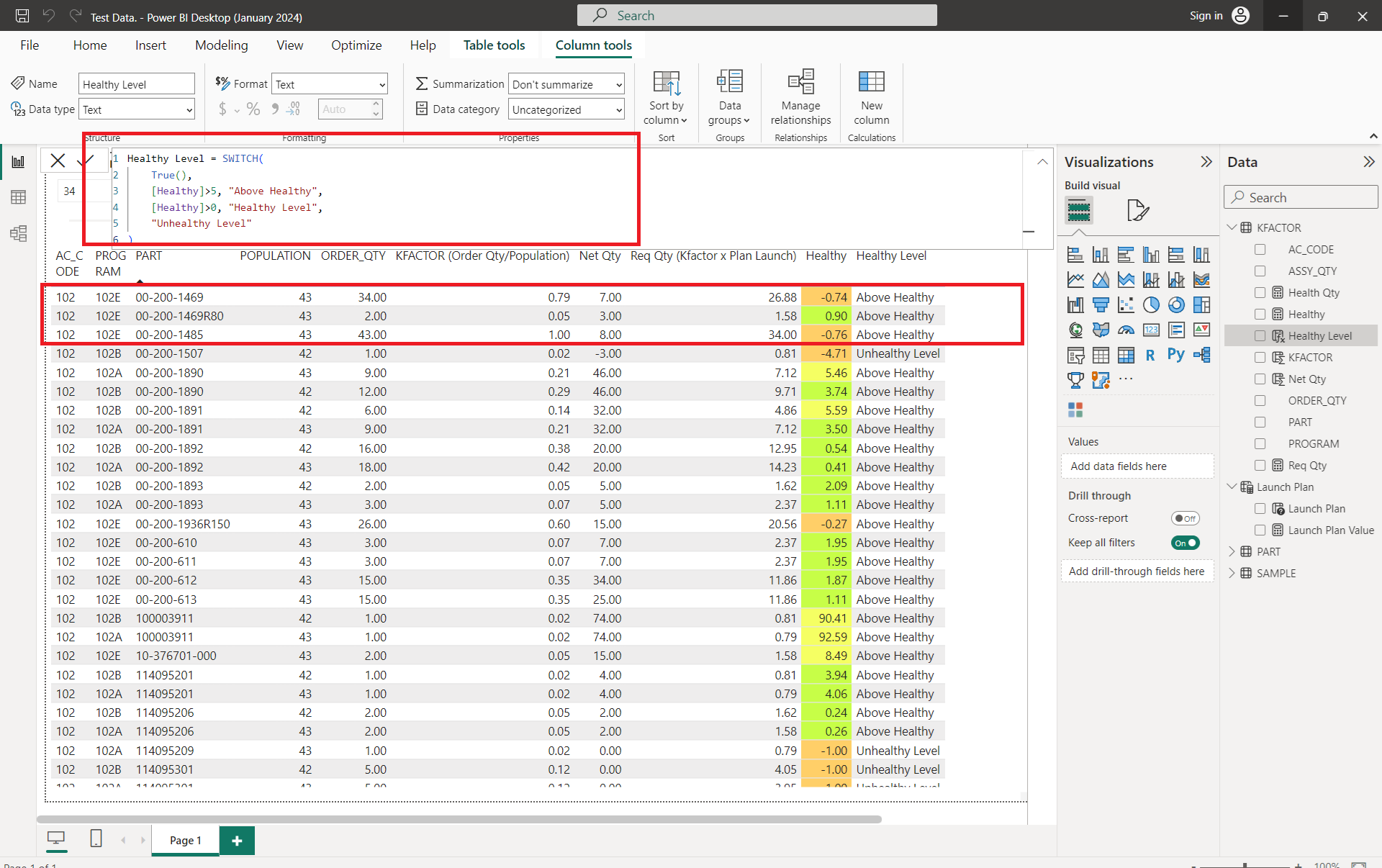
Task: Open the File menu
Action: pyautogui.click(x=30, y=45)
